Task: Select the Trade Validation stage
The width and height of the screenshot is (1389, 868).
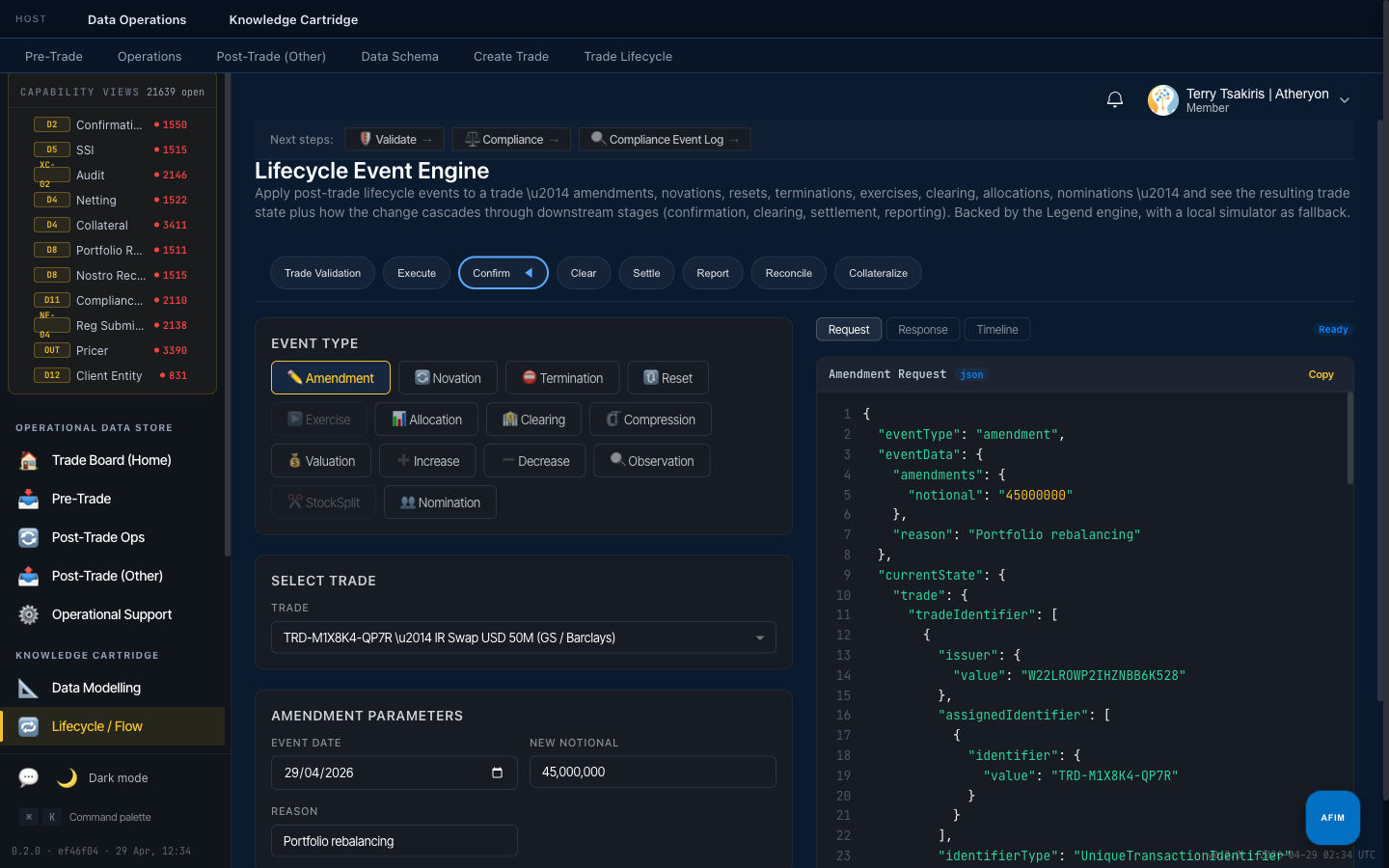Action: point(322,273)
